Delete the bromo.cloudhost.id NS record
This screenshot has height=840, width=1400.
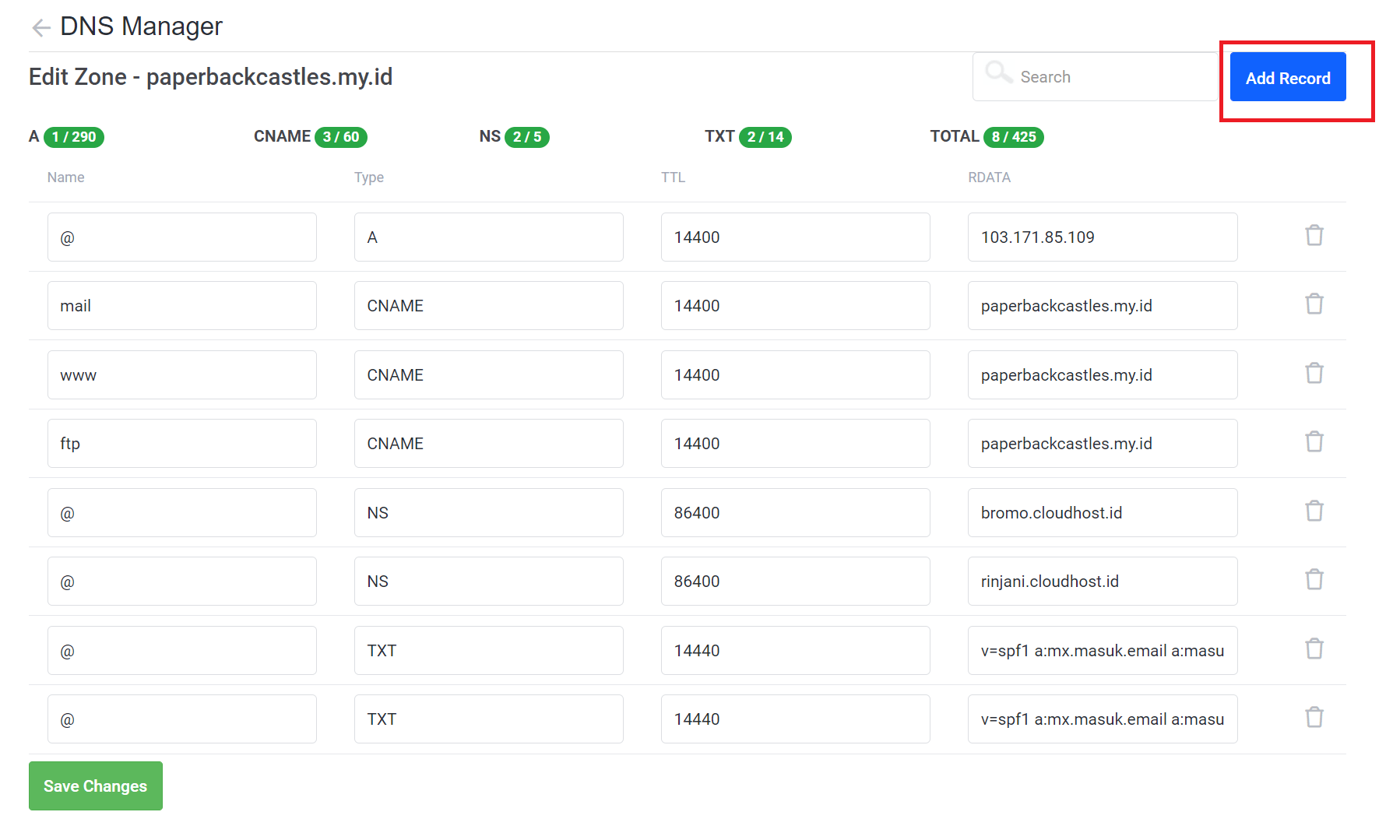1314,511
